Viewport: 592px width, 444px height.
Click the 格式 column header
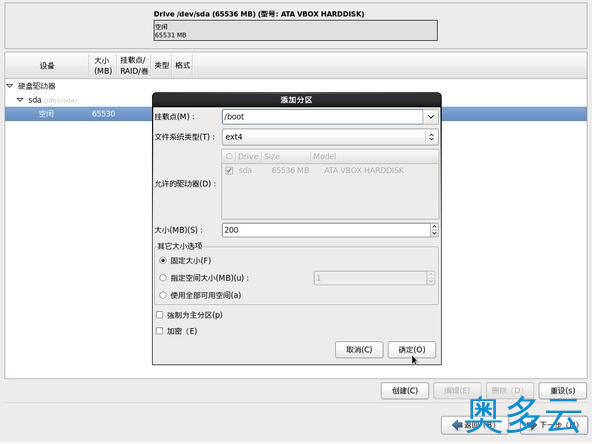tap(182, 66)
